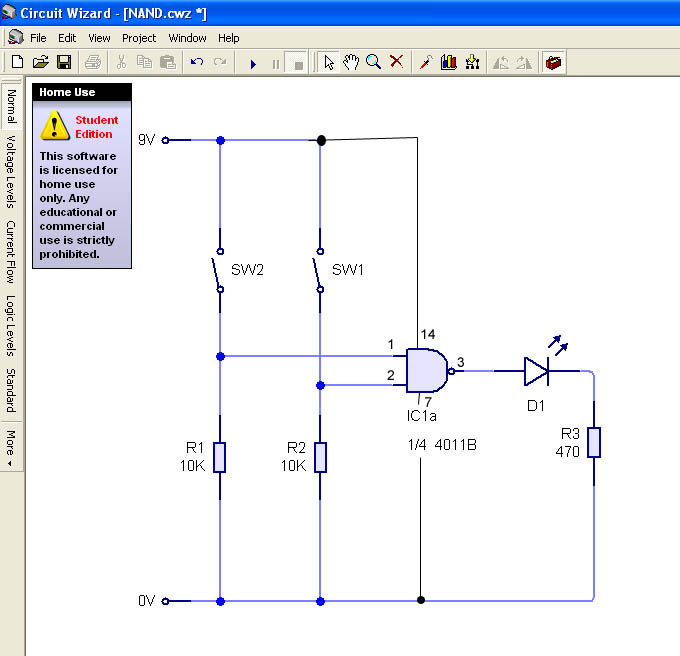Select the probe tool
This screenshot has height=656, width=680.
[x=426, y=62]
